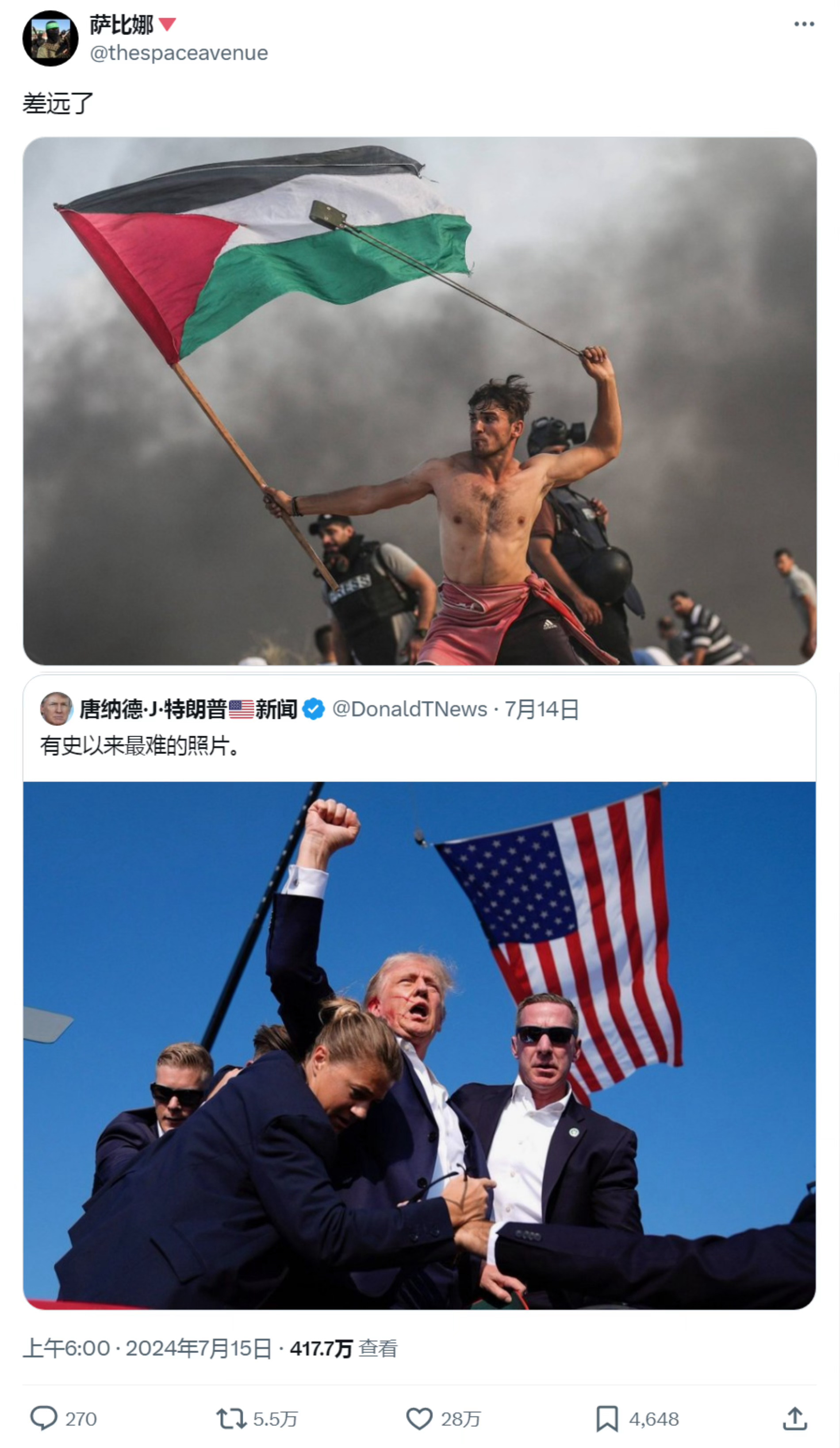Screen dimensions: 840x1448
Task: Open the Palestinian flag photo
Action: (419, 400)
